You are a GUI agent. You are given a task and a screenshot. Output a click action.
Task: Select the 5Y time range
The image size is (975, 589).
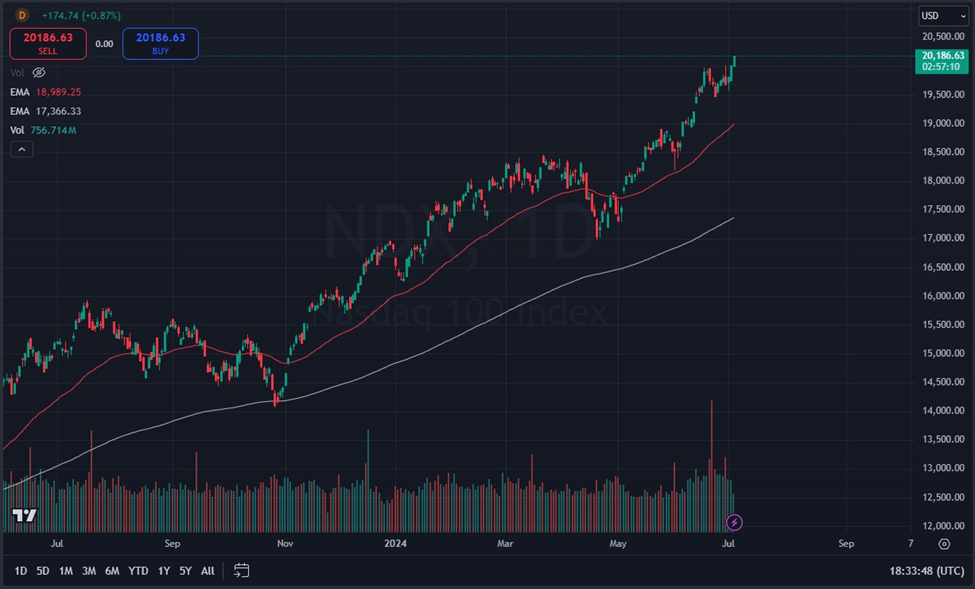click(x=185, y=571)
